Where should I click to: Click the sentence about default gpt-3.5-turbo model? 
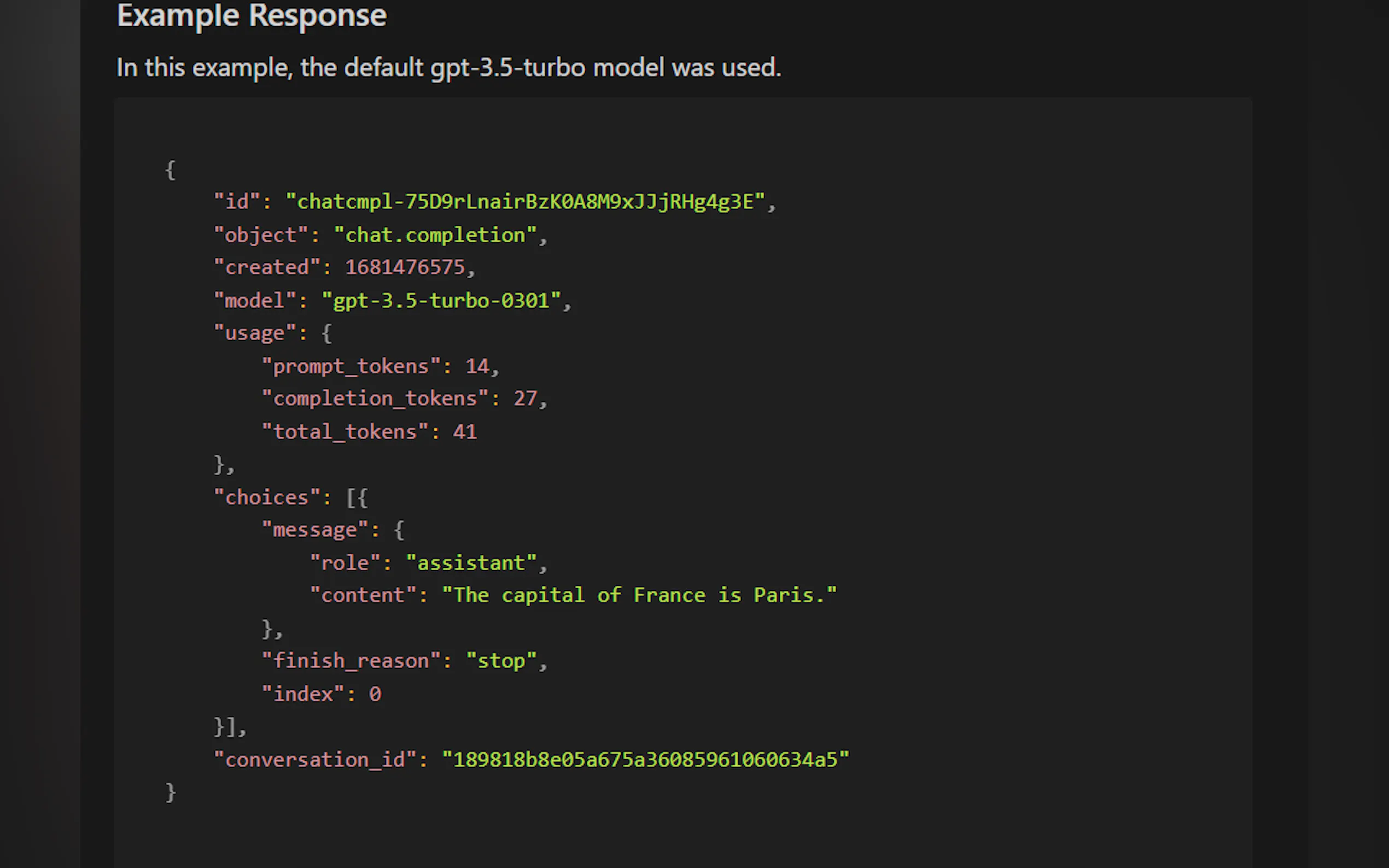448,68
